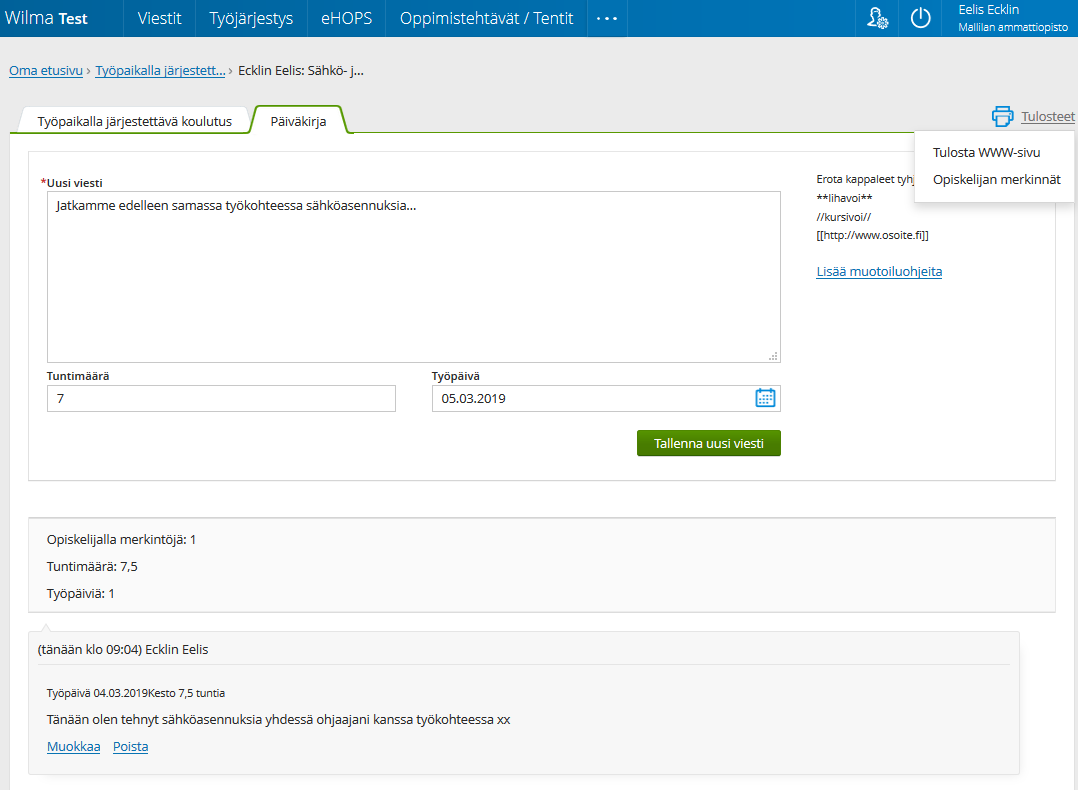Follow the Lisää muotoiluohjeita link
1078x790 pixels.
point(879,272)
